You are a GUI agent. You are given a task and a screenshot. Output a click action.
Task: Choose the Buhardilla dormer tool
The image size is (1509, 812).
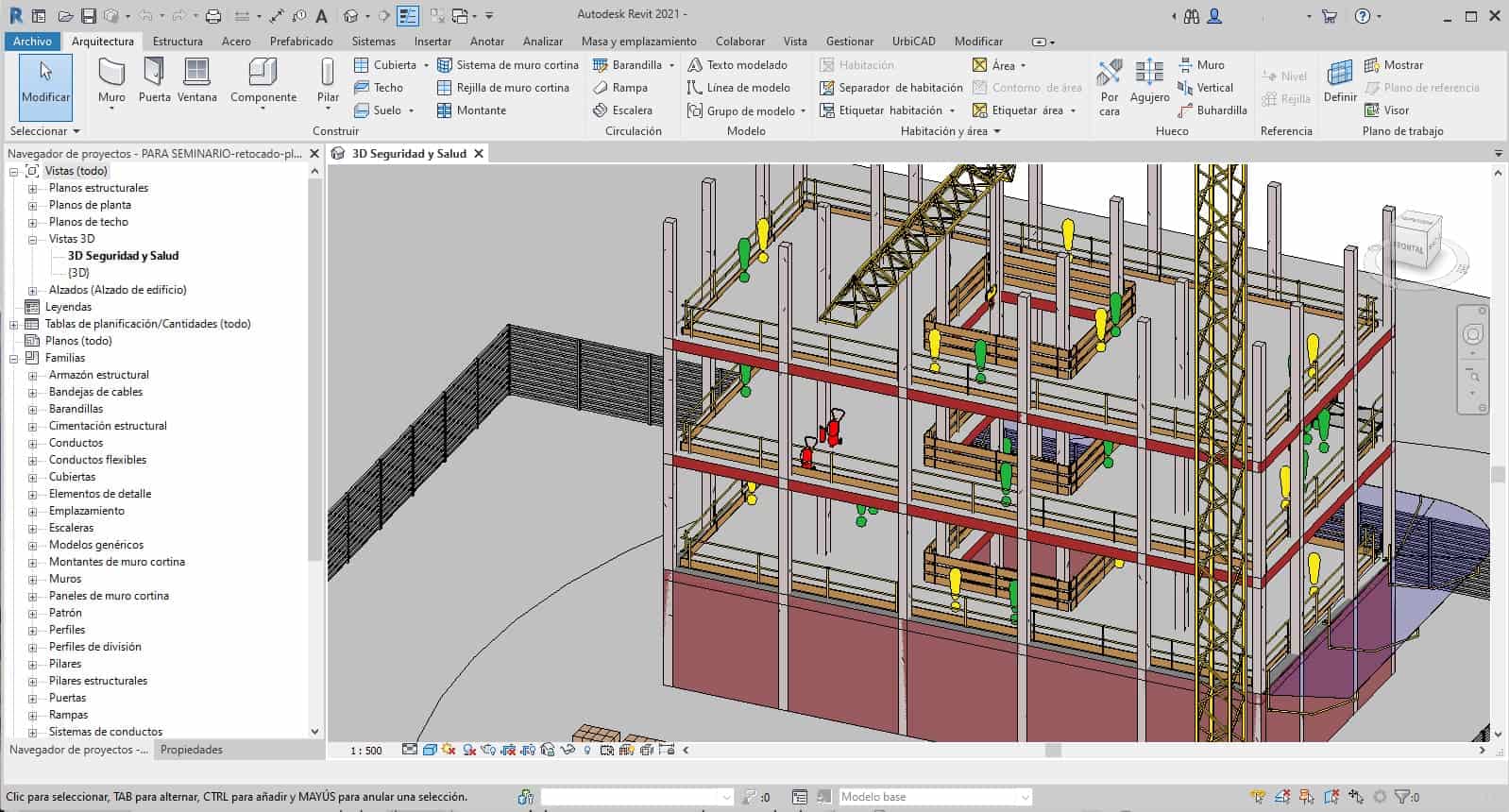(1212, 110)
